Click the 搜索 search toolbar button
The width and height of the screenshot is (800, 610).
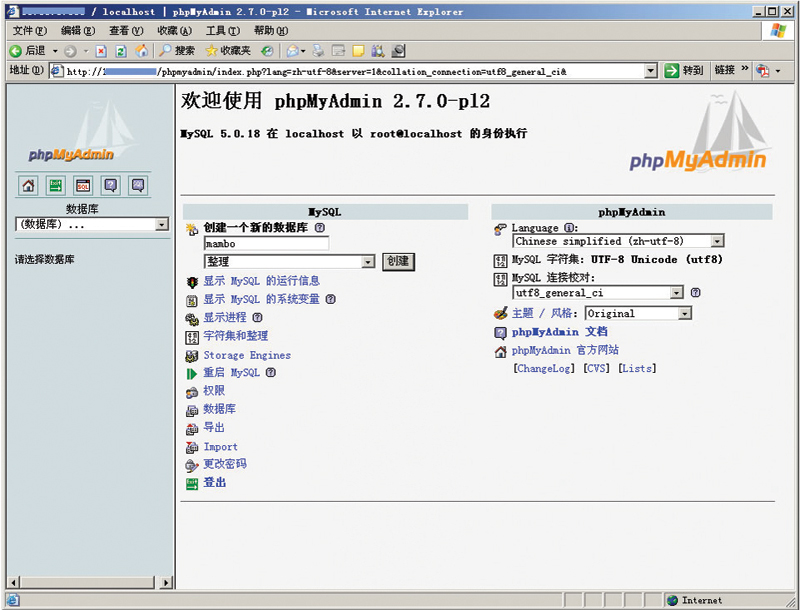(177, 50)
